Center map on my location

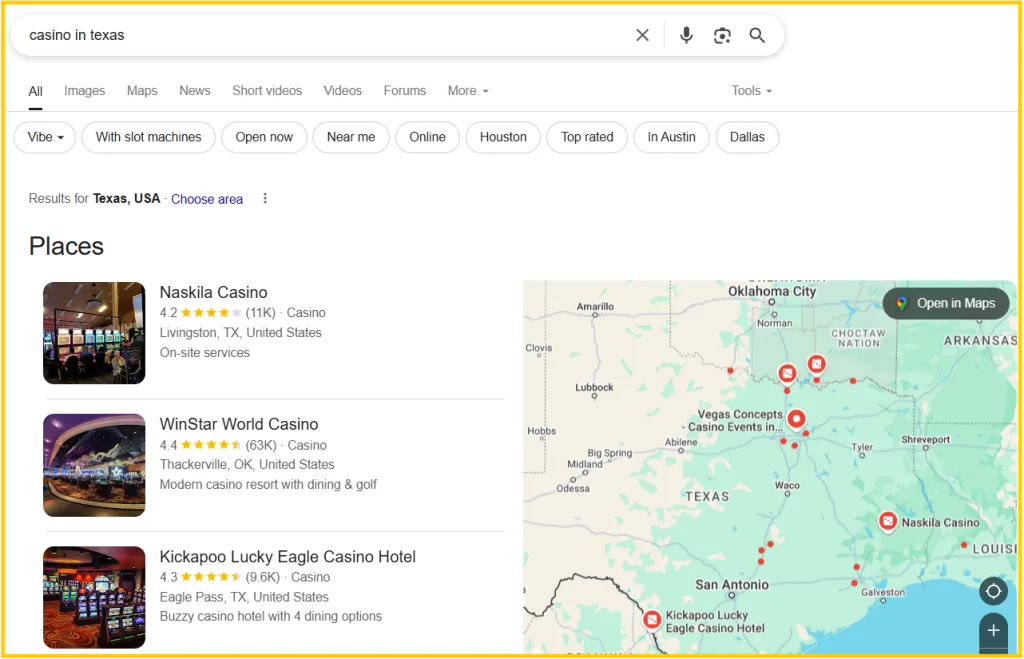(x=993, y=591)
